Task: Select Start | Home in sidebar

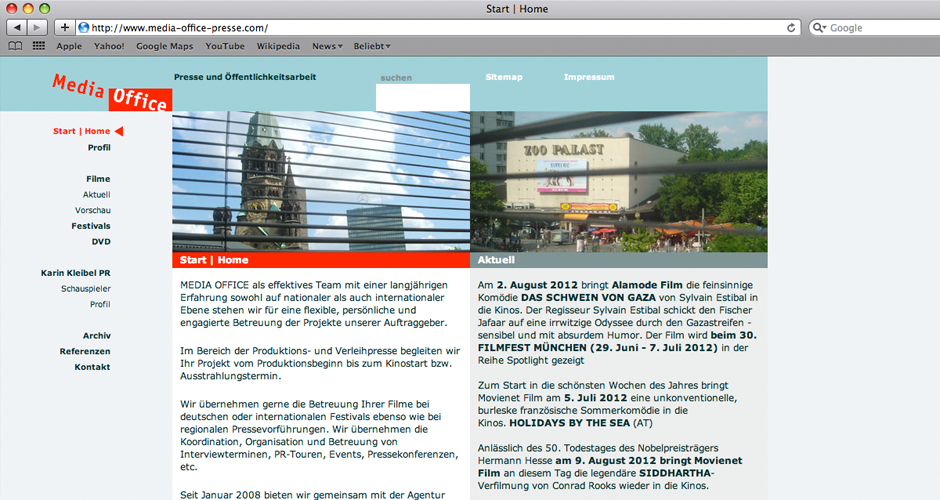Action: 82,131
